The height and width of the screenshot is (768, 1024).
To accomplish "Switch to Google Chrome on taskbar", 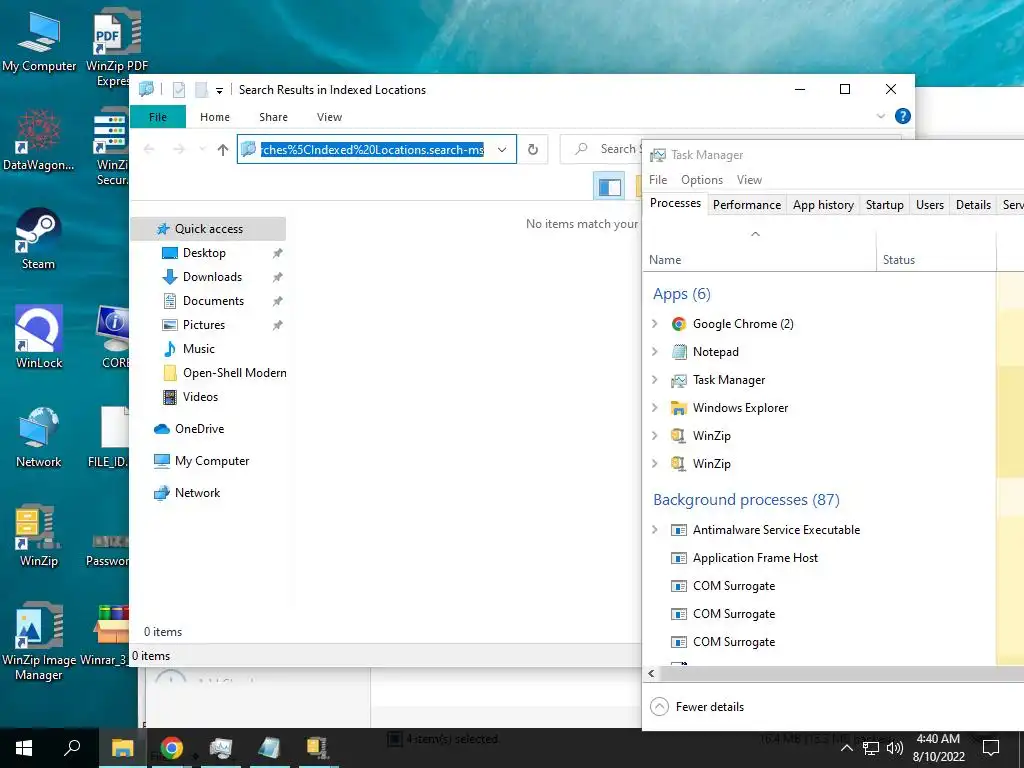I will click(172, 748).
